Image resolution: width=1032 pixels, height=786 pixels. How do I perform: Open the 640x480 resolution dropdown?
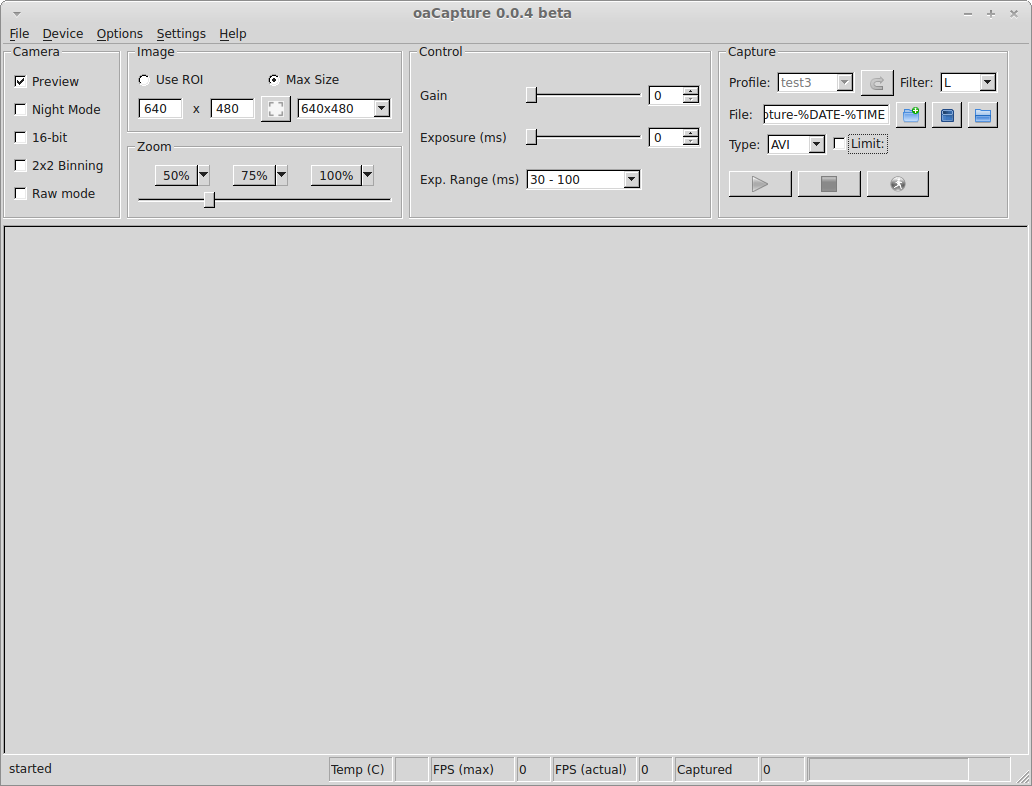coord(343,108)
